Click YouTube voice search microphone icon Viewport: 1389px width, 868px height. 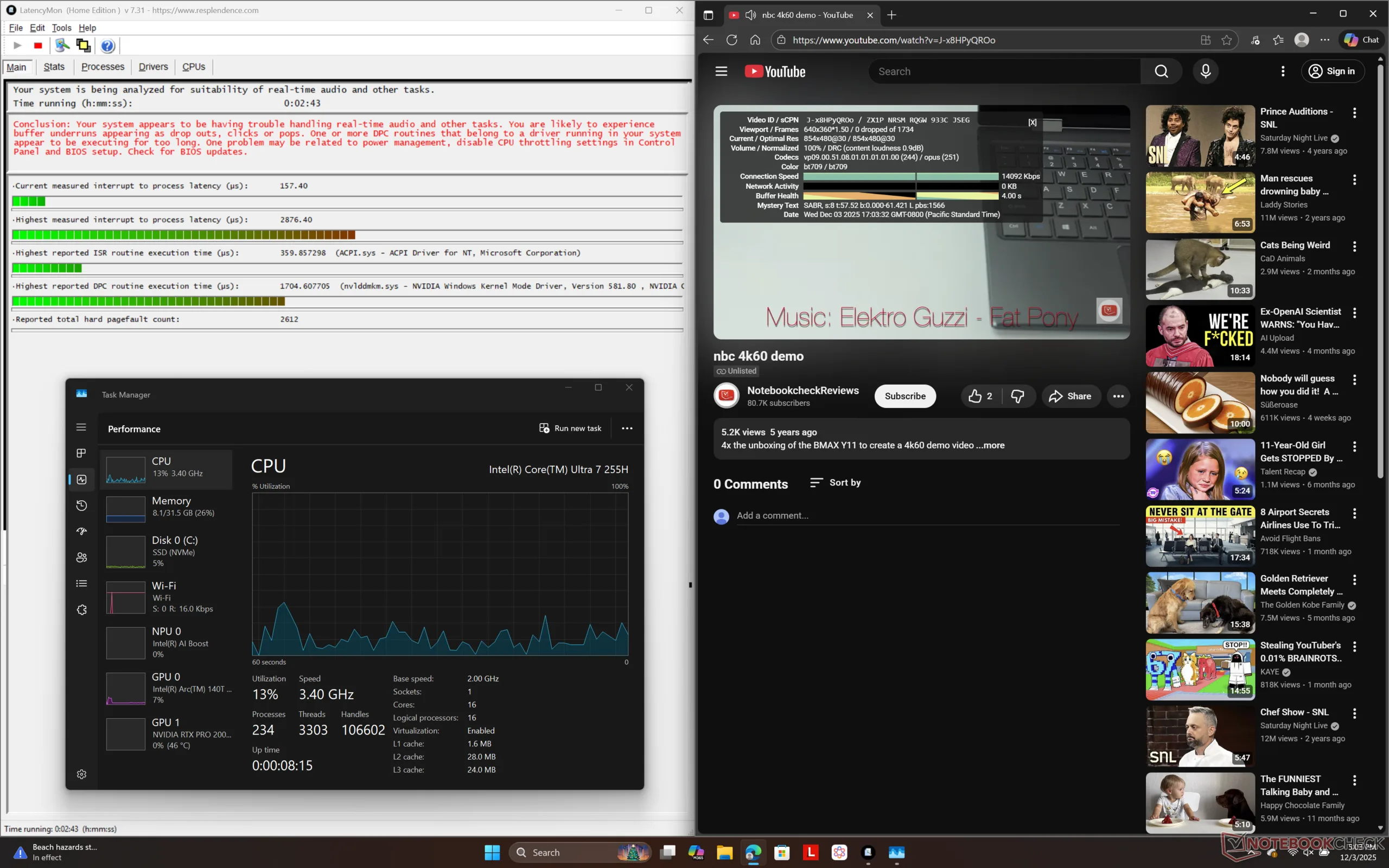1205,71
